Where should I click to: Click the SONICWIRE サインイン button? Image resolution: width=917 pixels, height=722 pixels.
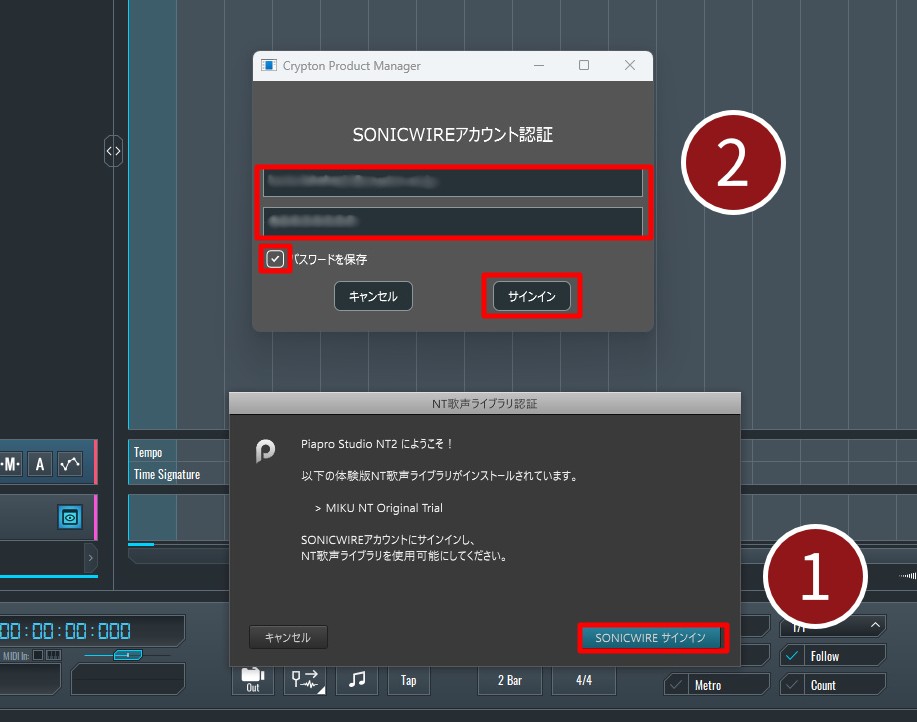[651, 637]
